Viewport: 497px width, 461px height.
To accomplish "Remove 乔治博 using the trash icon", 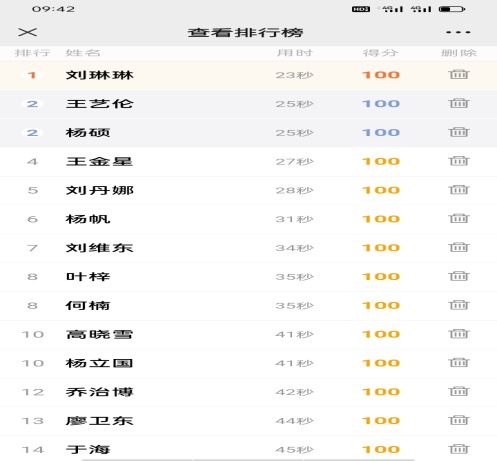I will (459, 391).
